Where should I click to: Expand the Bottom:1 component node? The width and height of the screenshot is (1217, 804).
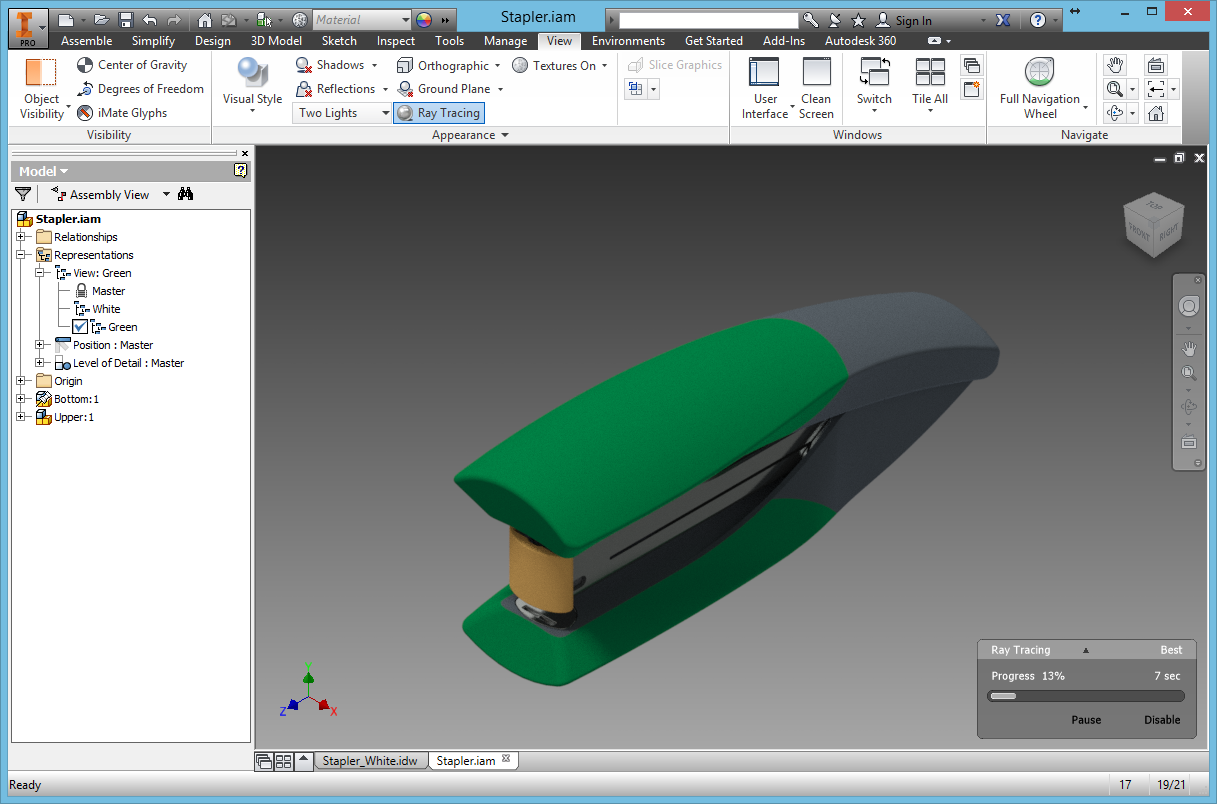click(x=21, y=399)
